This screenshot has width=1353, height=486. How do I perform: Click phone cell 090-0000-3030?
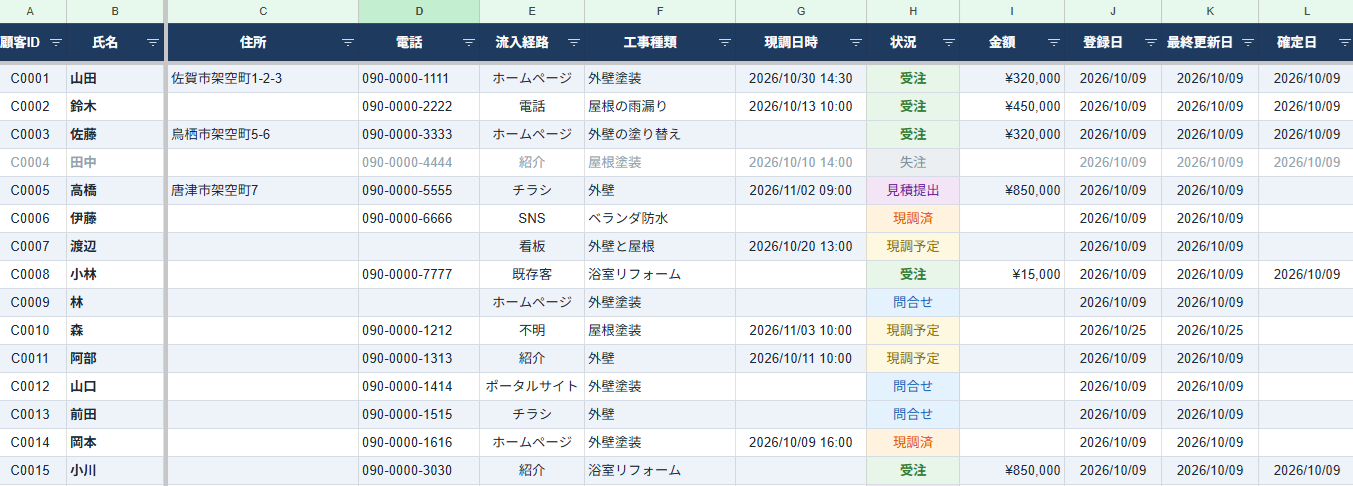tap(419, 470)
